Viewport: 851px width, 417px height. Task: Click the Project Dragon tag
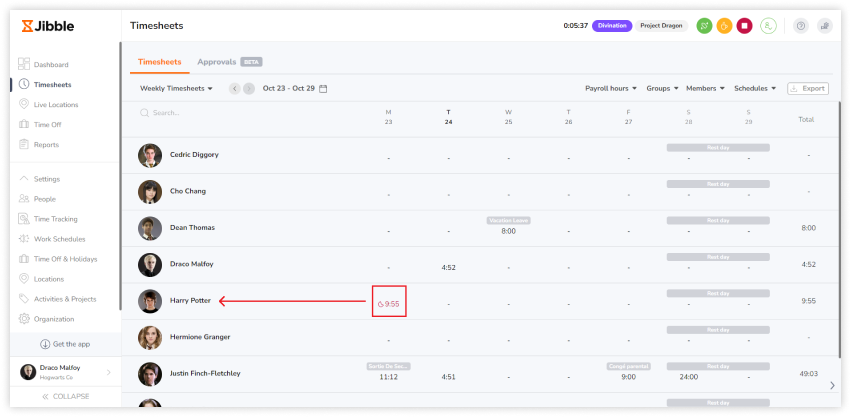coord(661,26)
